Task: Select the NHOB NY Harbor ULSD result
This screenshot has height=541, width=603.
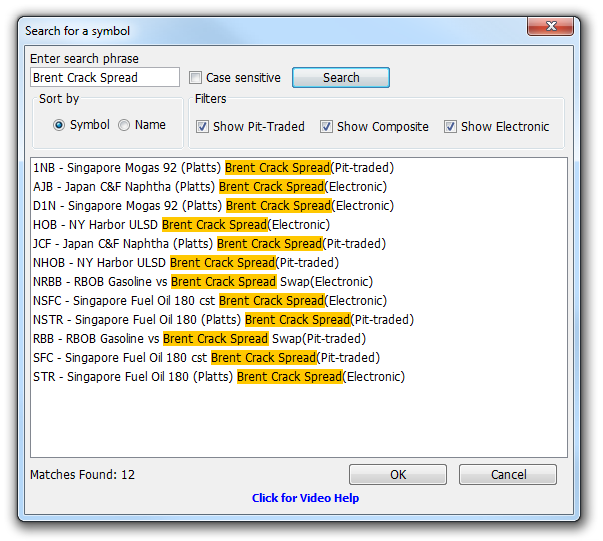Action: 186,263
